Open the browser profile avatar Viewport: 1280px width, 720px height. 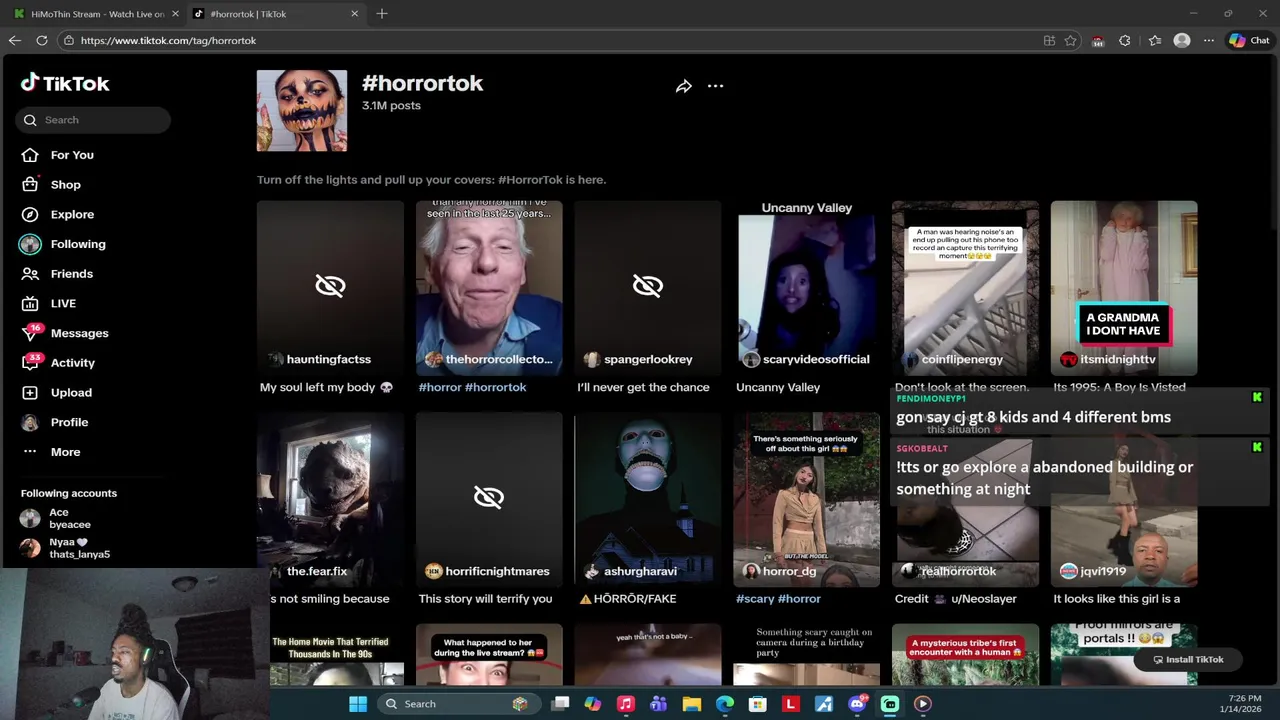(1182, 40)
